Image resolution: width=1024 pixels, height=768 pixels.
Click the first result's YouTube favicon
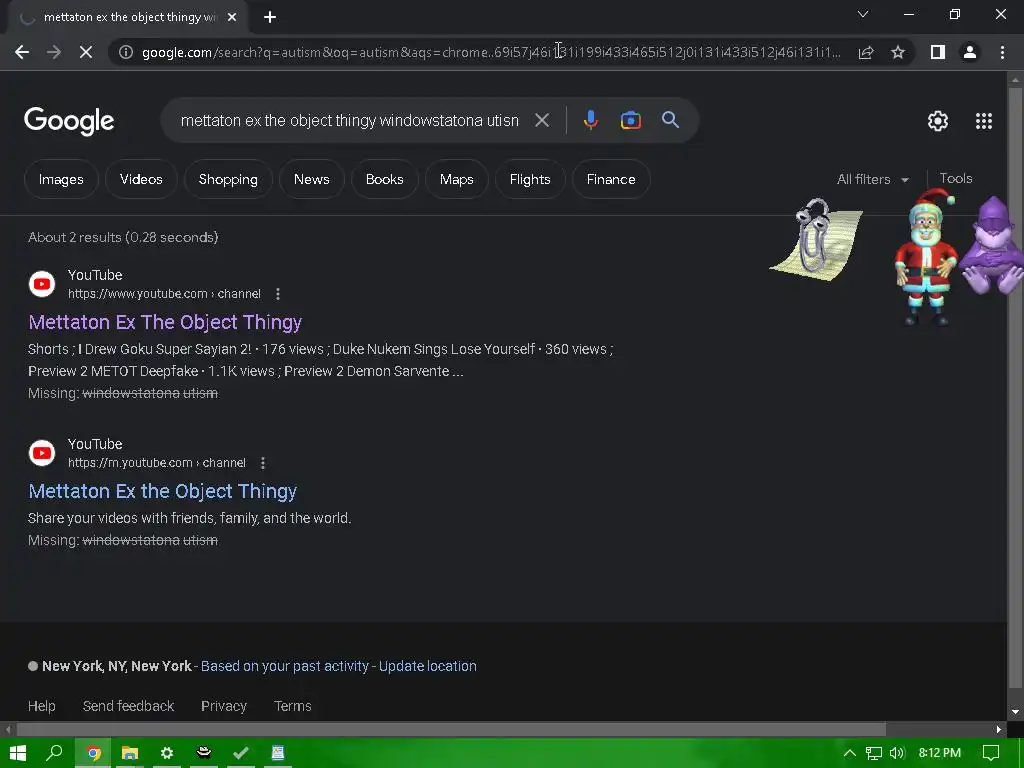[42, 284]
